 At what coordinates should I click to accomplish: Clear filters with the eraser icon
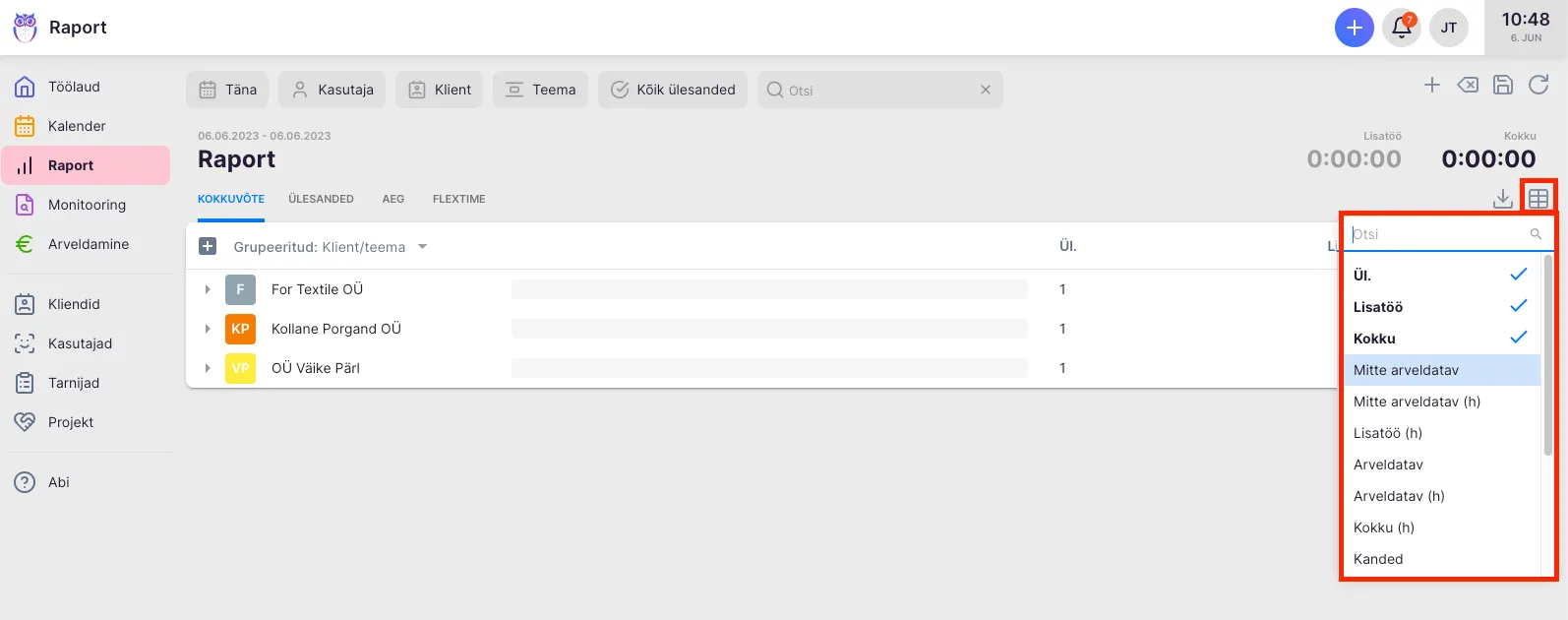tap(1467, 85)
